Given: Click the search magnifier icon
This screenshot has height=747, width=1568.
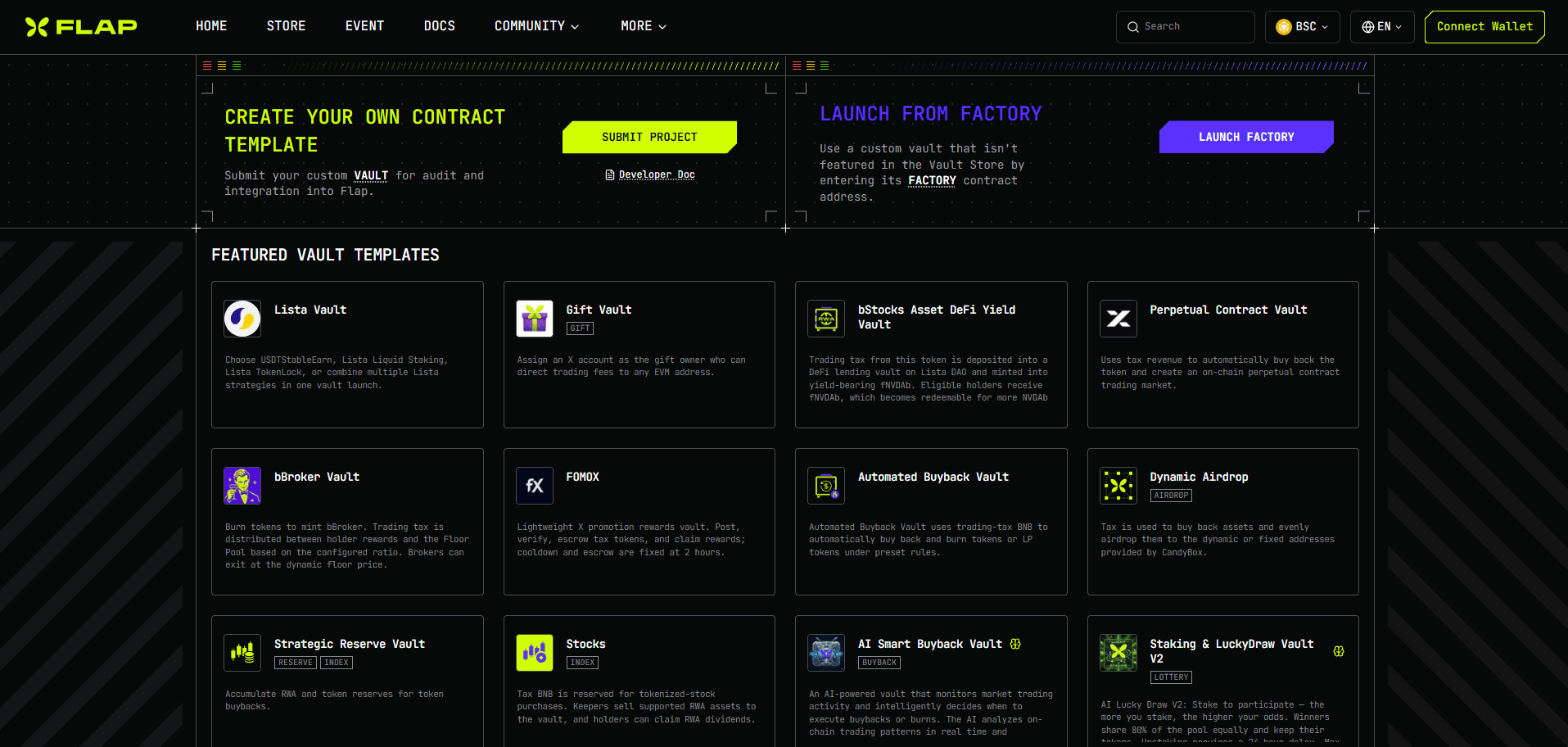Looking at the screenshot, I should (1133, 27).
